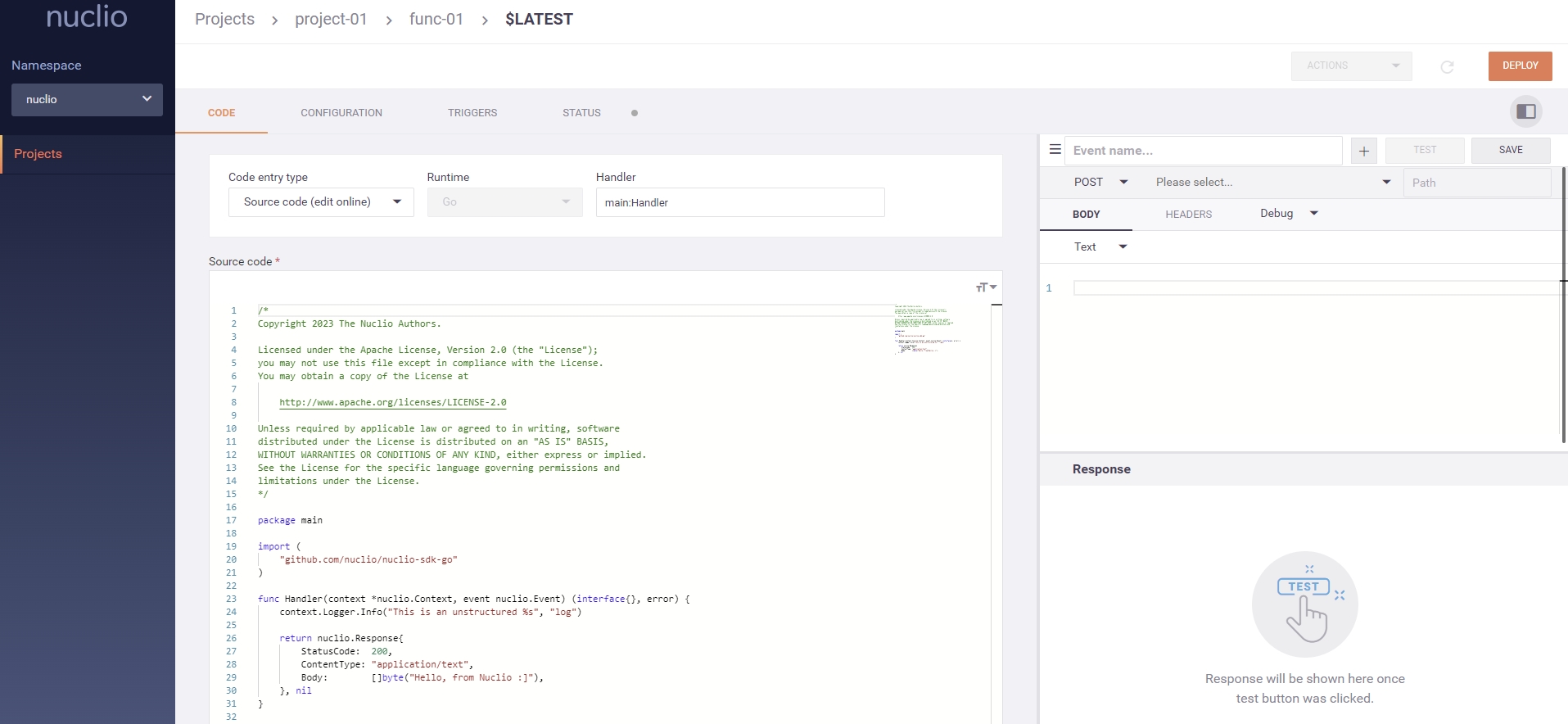Image resolution: width=1568 pixels, height=724 pixels.
Task: Expand the Code entry type dropdown
Action: [x=321, y=202]
